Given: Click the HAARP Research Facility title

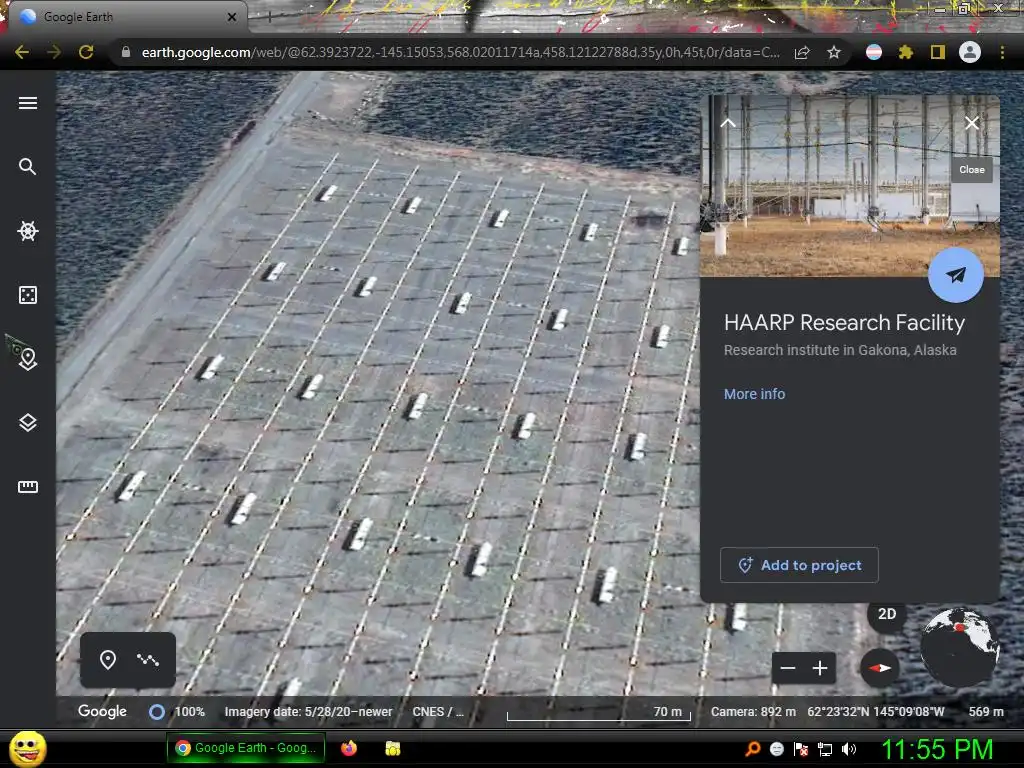Looking at the screenshot, I should coord(844,323).
